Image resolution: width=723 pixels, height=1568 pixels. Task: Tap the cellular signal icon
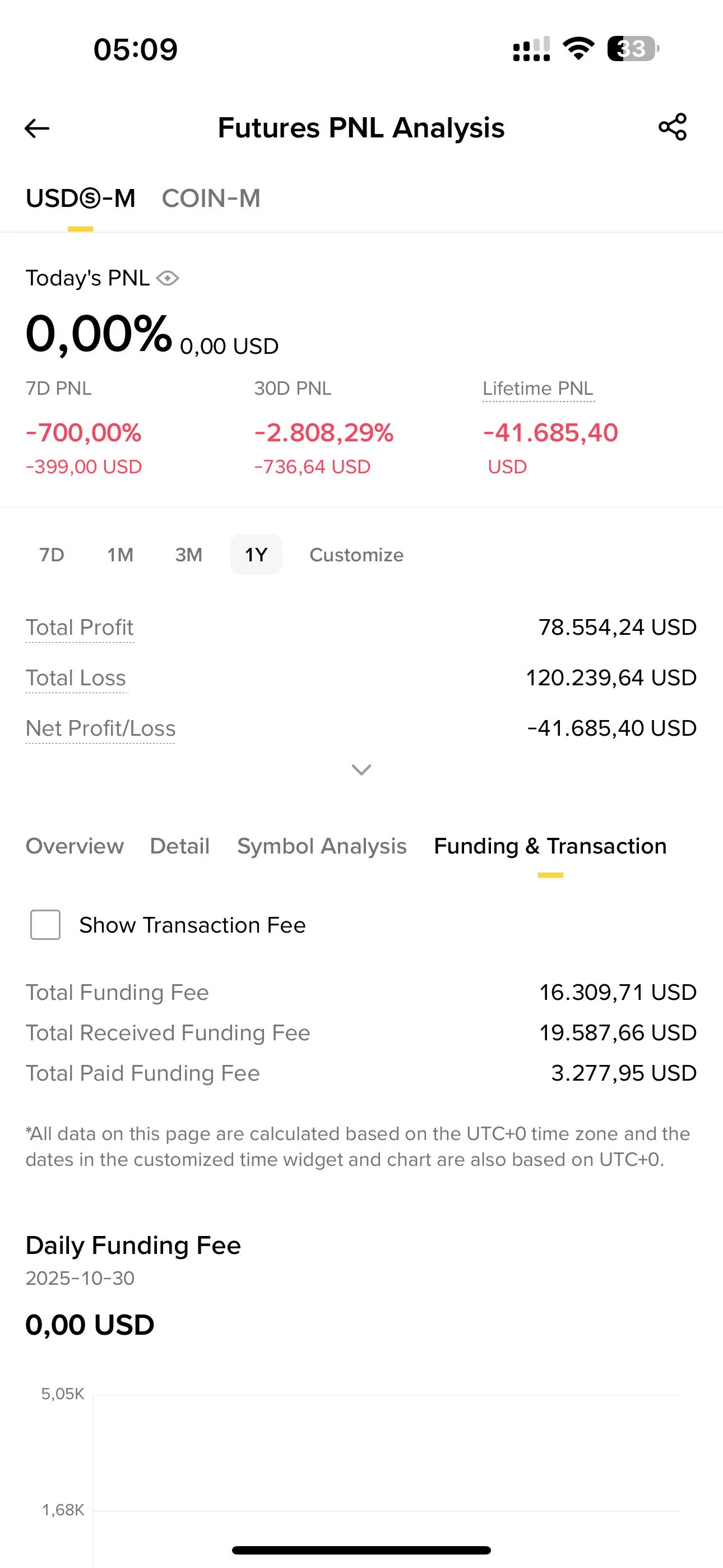click(531, 49)
